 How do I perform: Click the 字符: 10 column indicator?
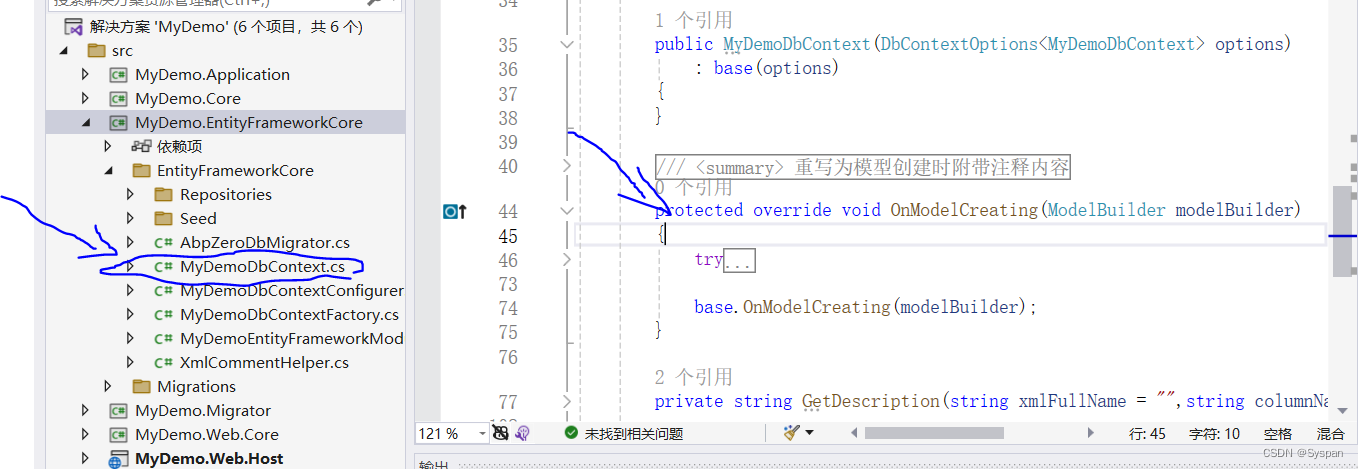(x=1214, y=433)
